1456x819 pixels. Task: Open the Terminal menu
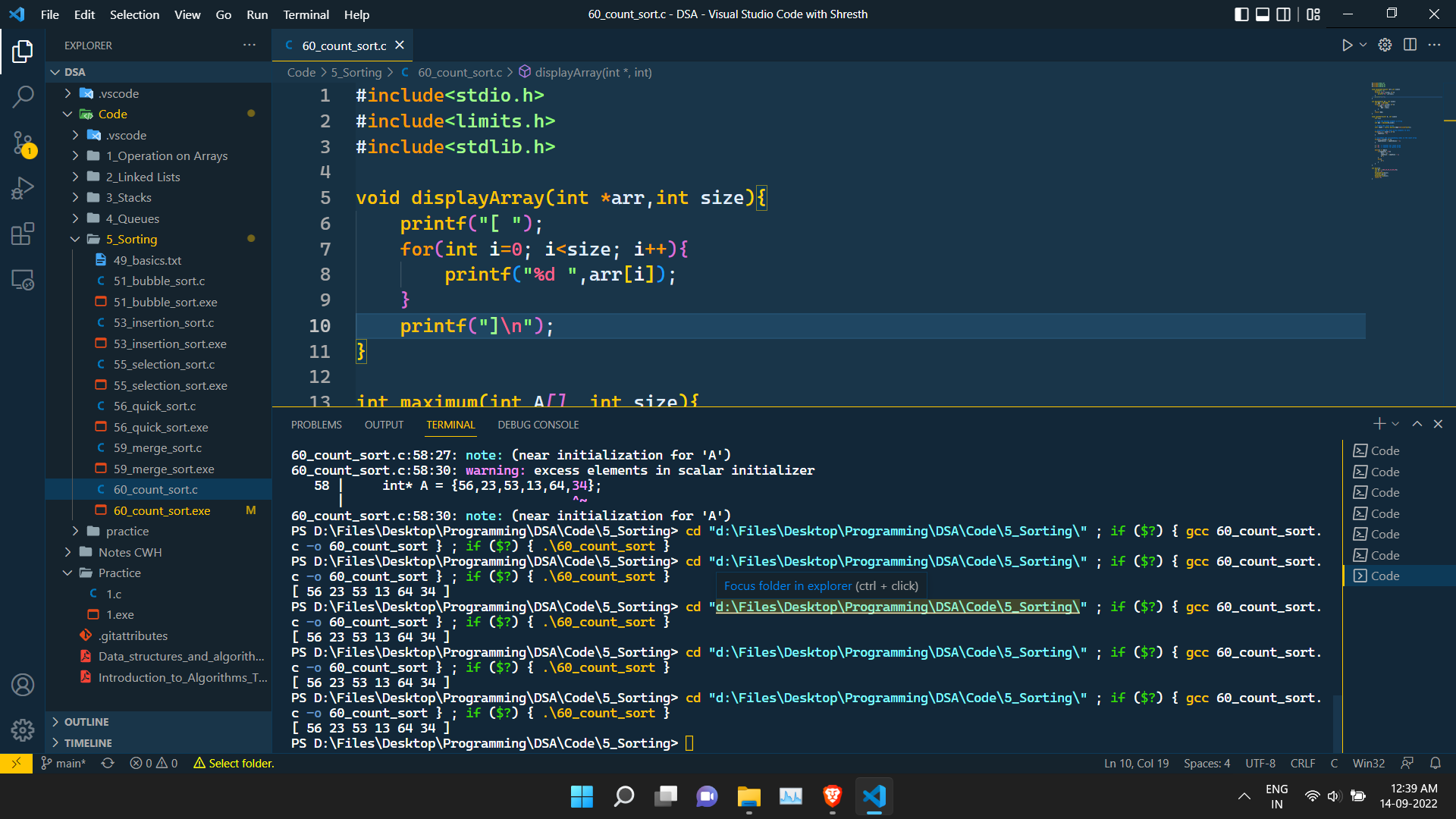[x=306, y=14]
